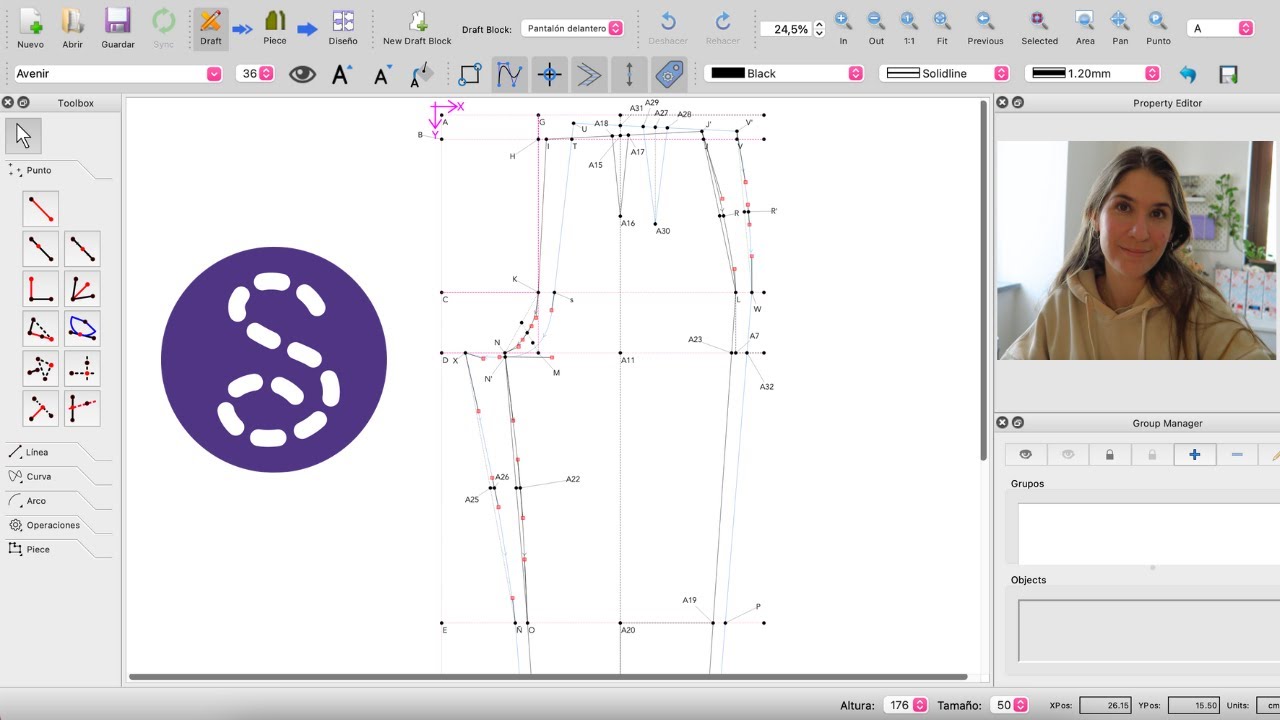Switch to Diseño layout mode
The height and width of the screenshot is (720, 1280).
click(x=343, y=28)
